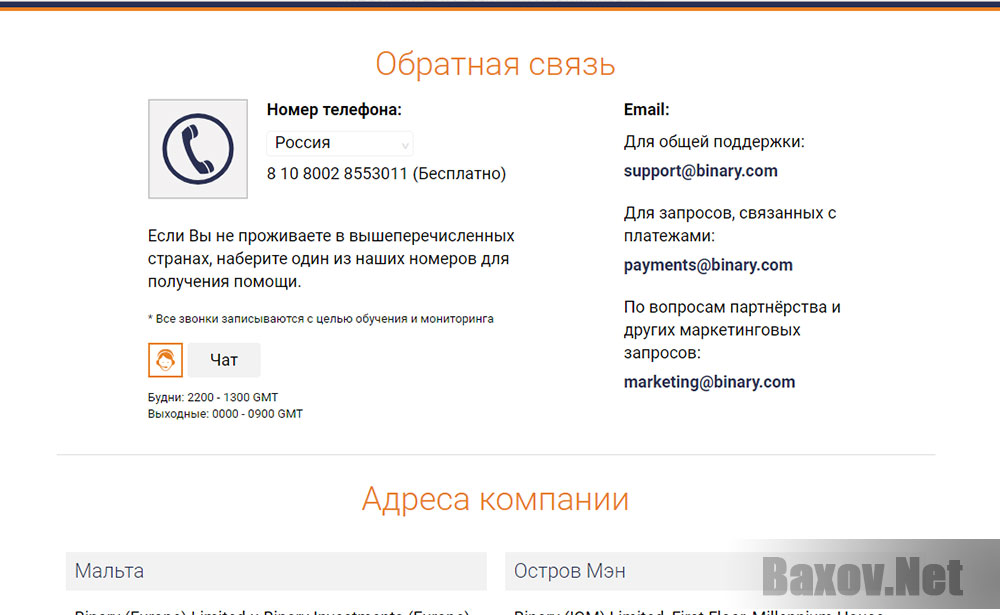This screenshot has height=615, width=1000.
Task: Click note about calls being recorded
Action: pyautogui.click(x=321, y=319)
